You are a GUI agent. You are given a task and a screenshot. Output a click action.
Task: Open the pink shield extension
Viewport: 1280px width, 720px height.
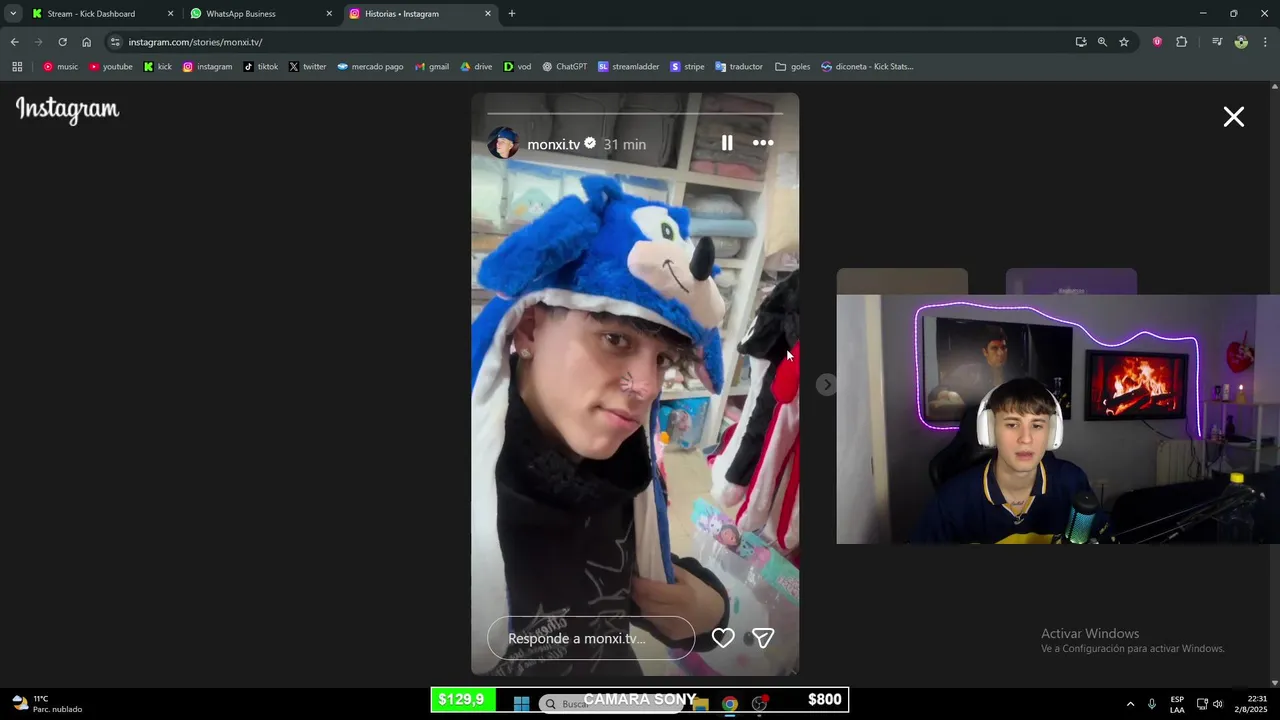pyautogui.click(x=1157, y=42)
